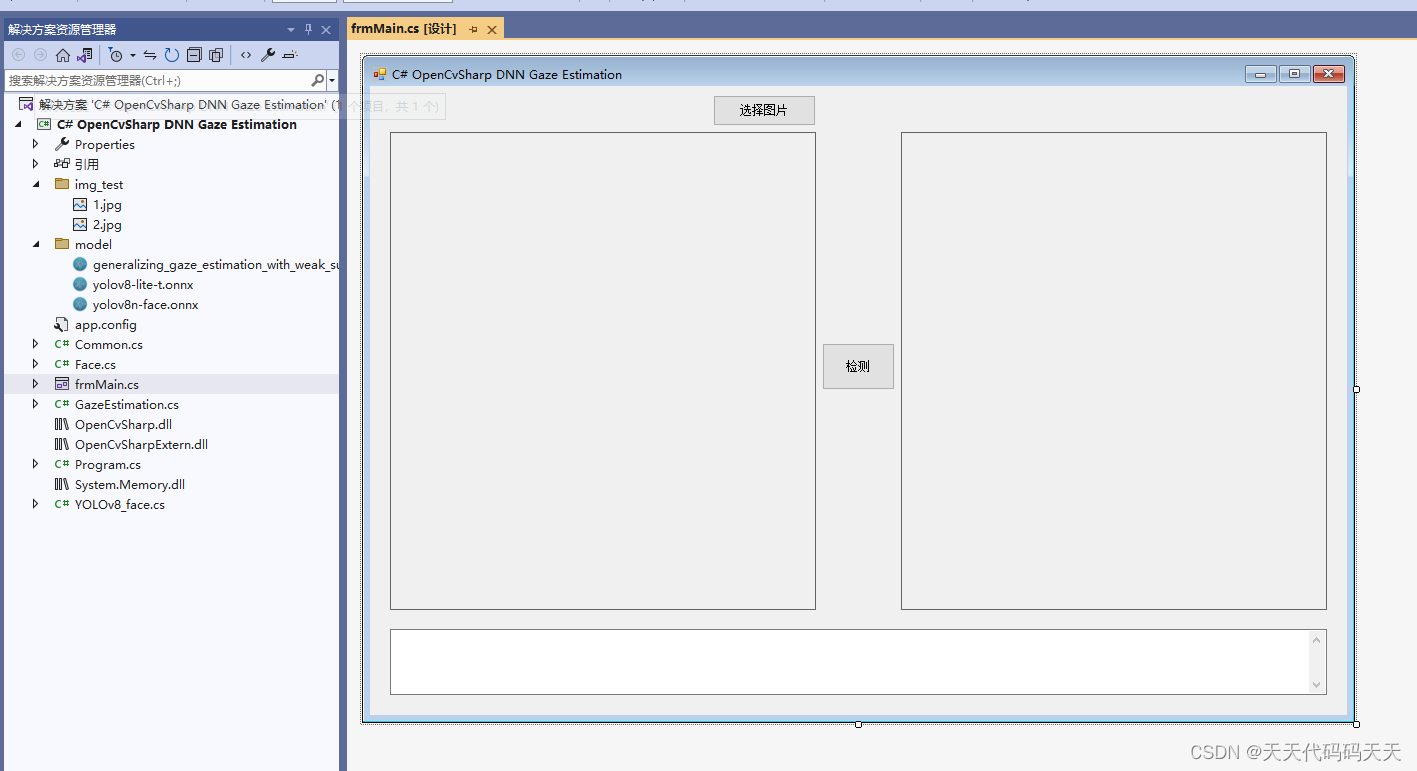Click the Solution Explorer search input field

tap(158, 80)
